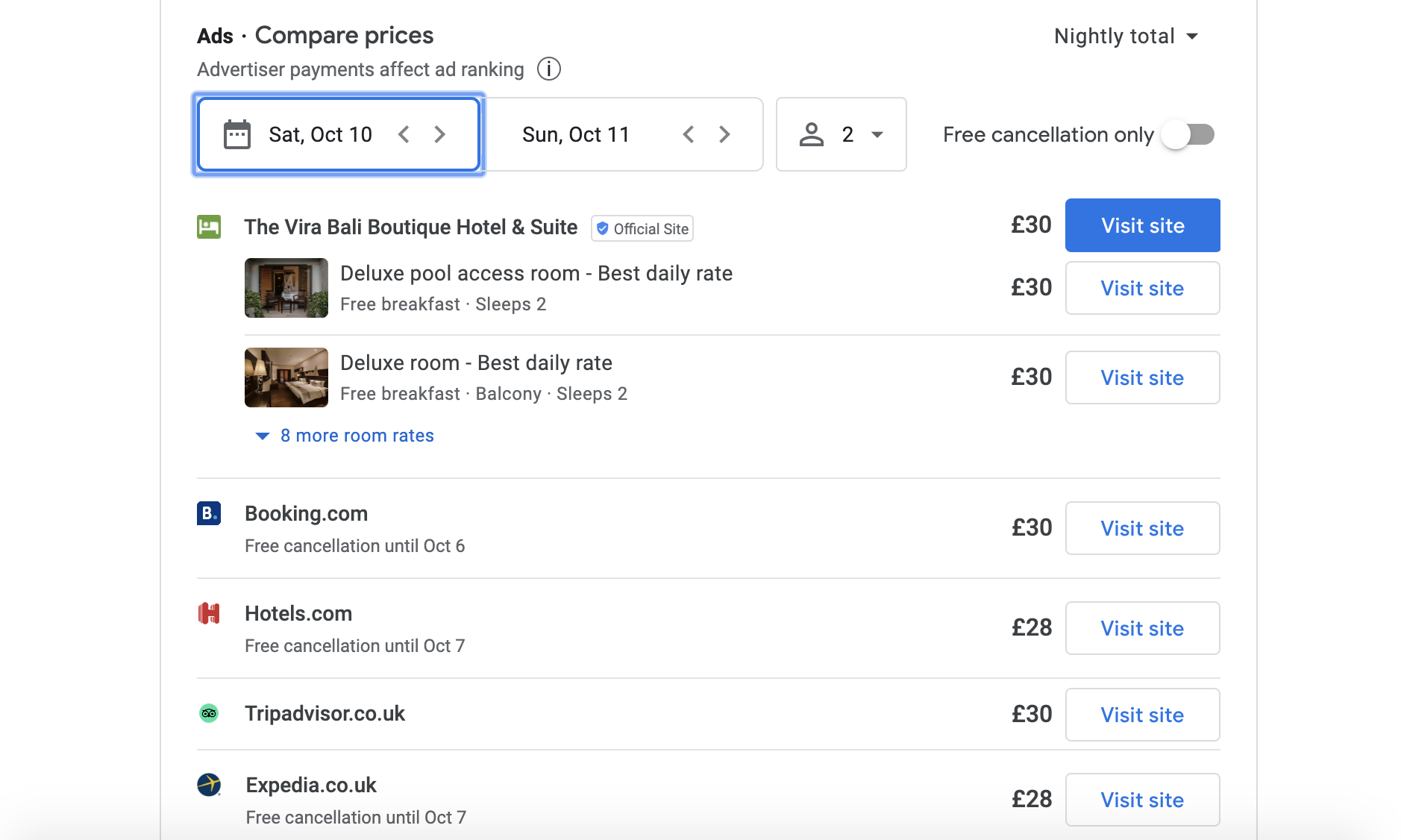Click the Expedia.co.uk listing name
1401x840 pixels.
pos(311,785)
